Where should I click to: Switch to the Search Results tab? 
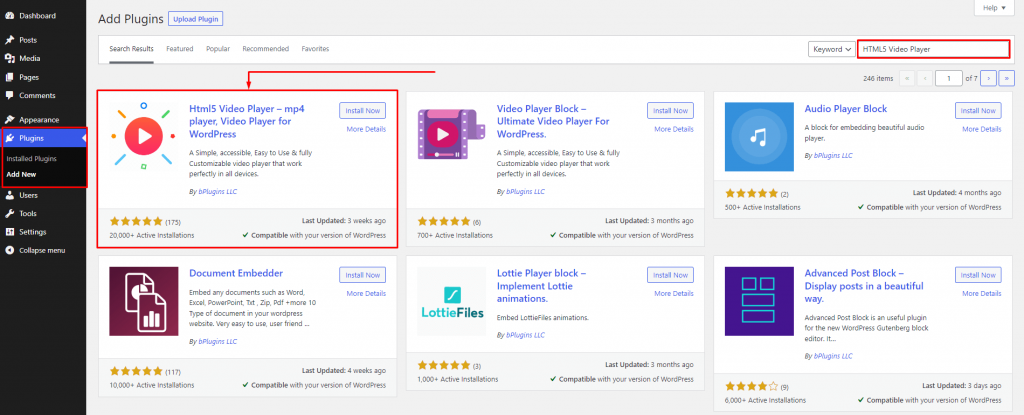131,49
